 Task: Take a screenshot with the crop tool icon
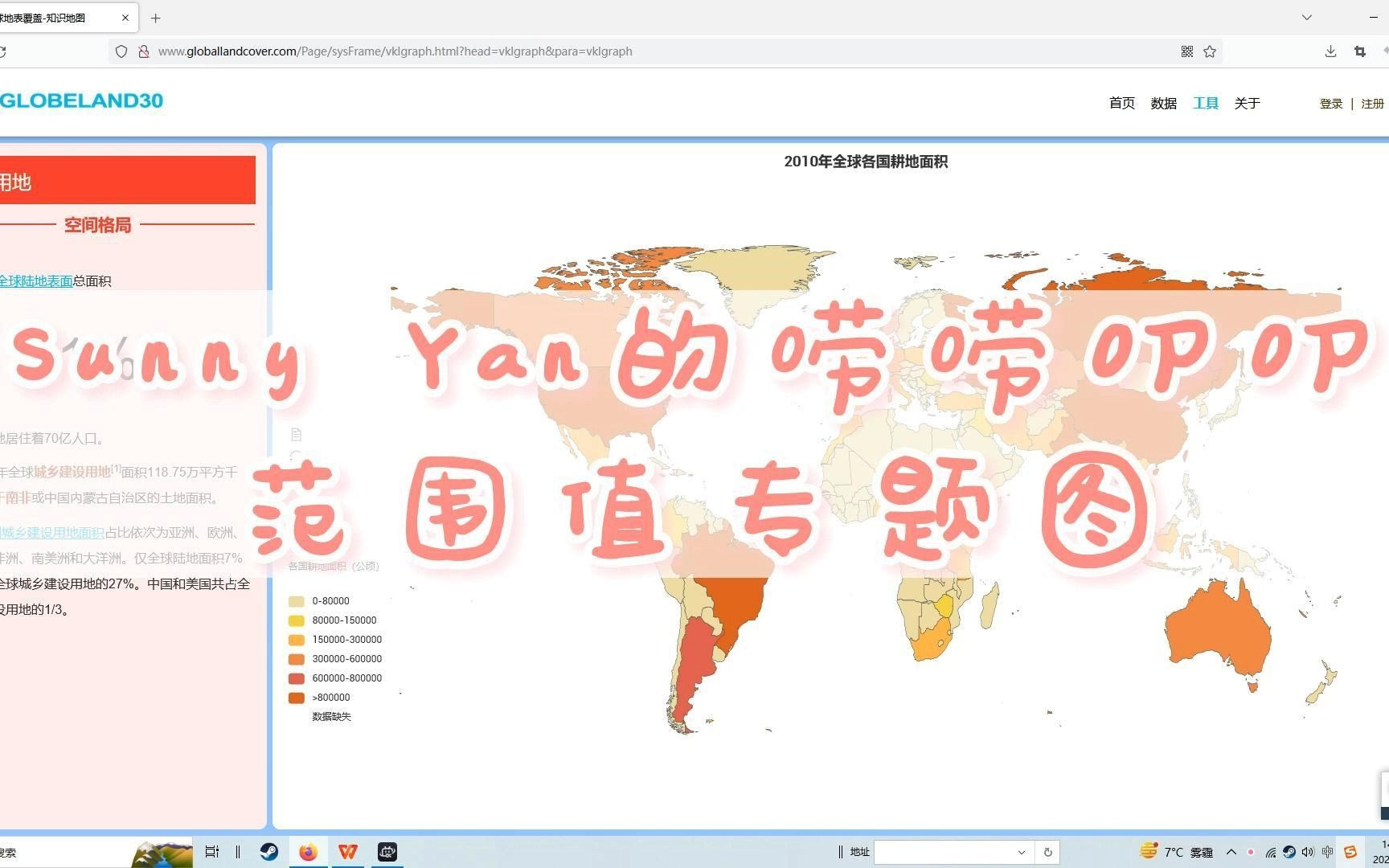coord(1359,51)
